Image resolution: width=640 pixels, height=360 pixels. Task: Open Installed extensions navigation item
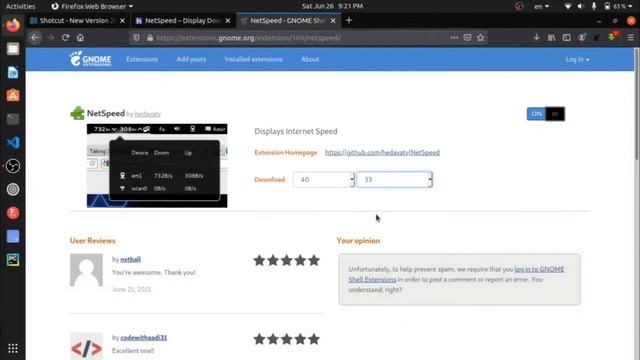coord(253,59)
